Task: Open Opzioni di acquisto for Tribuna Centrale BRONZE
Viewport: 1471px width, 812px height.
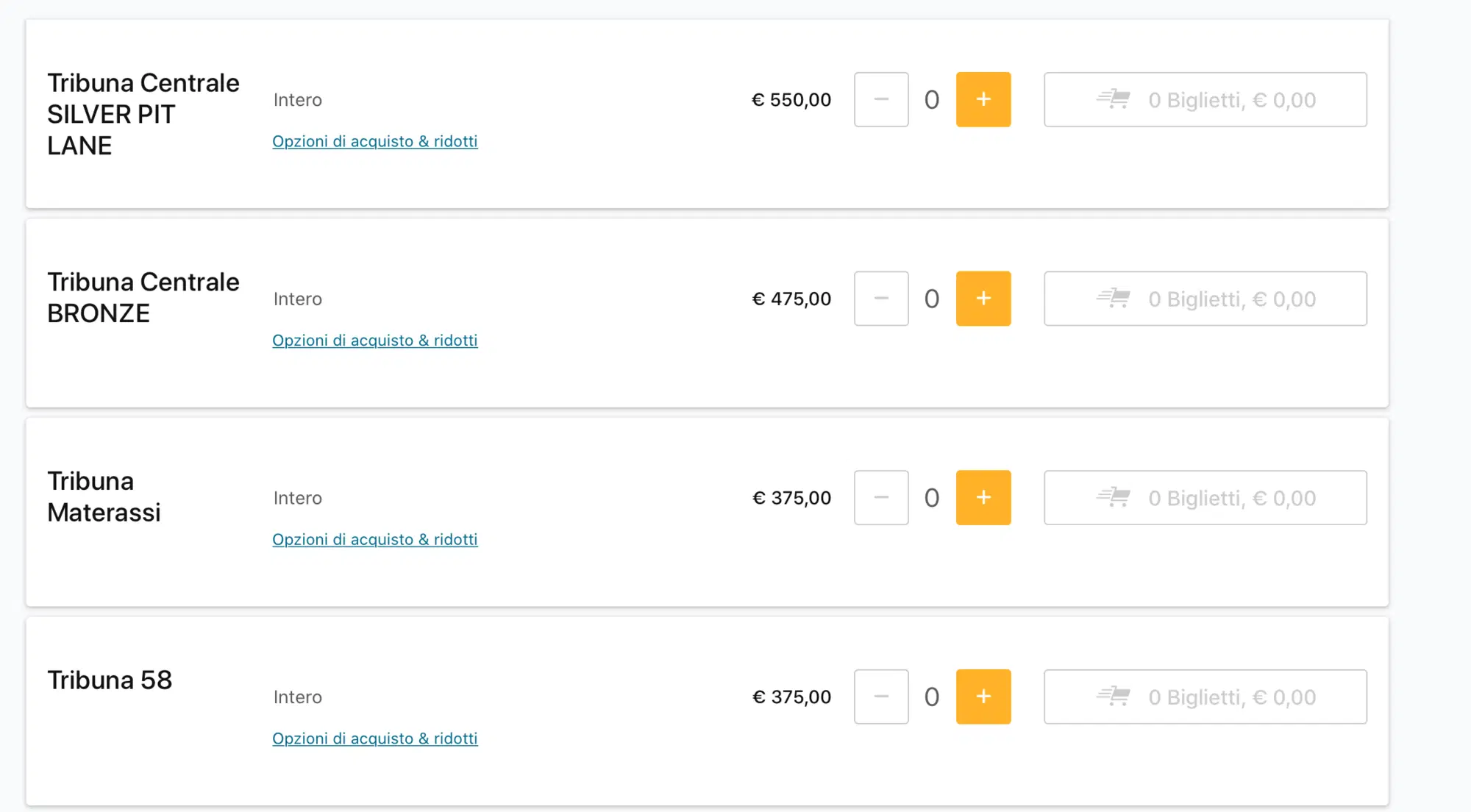Action: tap(374, 341)
